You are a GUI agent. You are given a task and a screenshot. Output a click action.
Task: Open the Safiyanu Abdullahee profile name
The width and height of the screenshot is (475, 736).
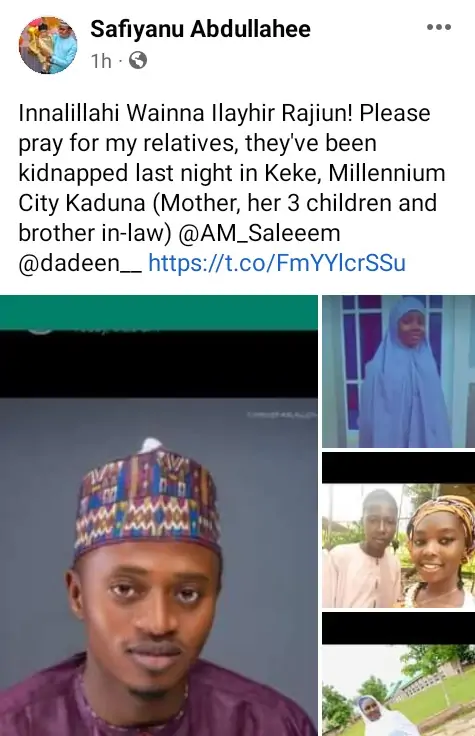(x=200, y=29)
